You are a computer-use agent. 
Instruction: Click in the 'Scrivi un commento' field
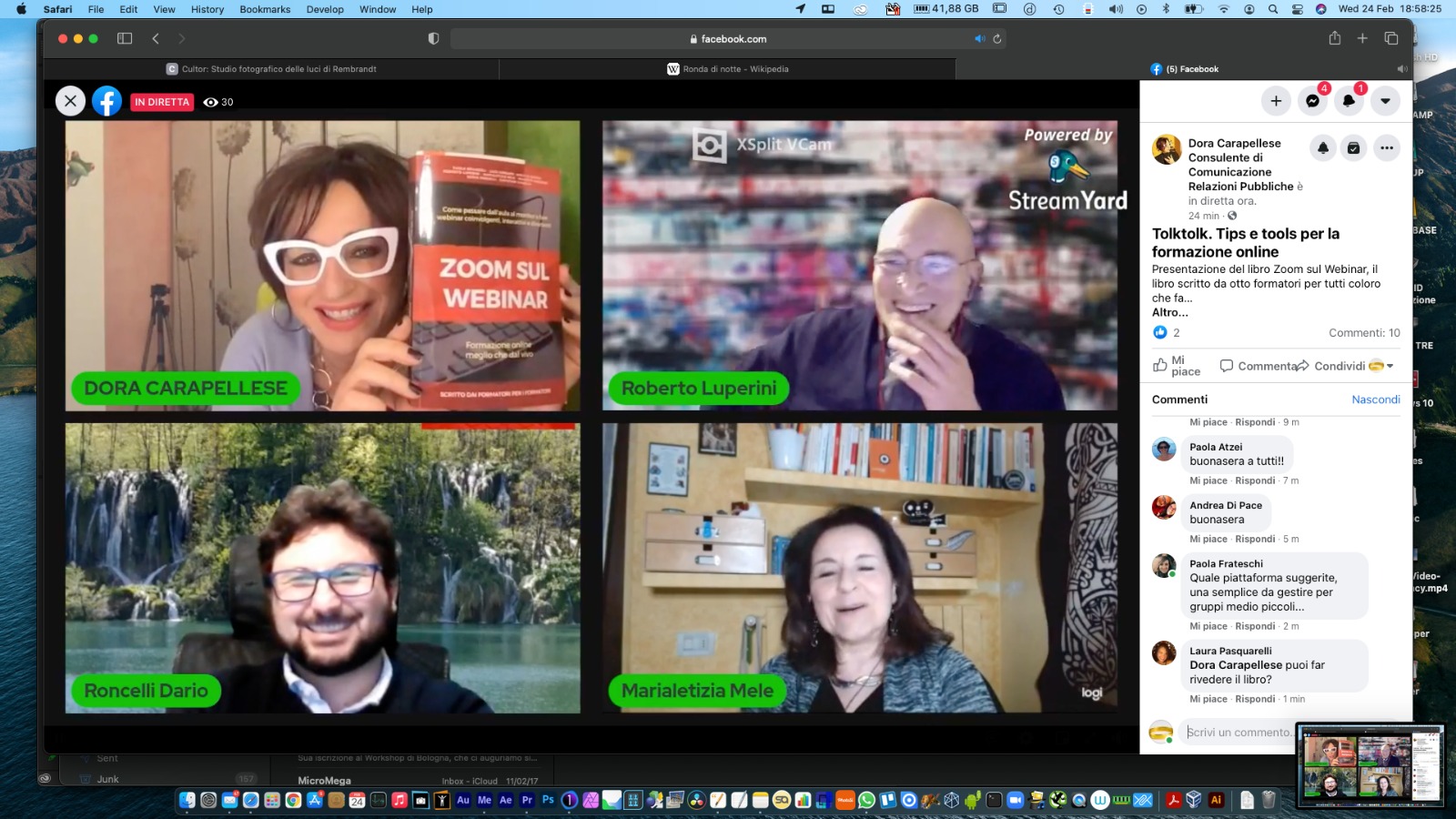[1239, 732]
